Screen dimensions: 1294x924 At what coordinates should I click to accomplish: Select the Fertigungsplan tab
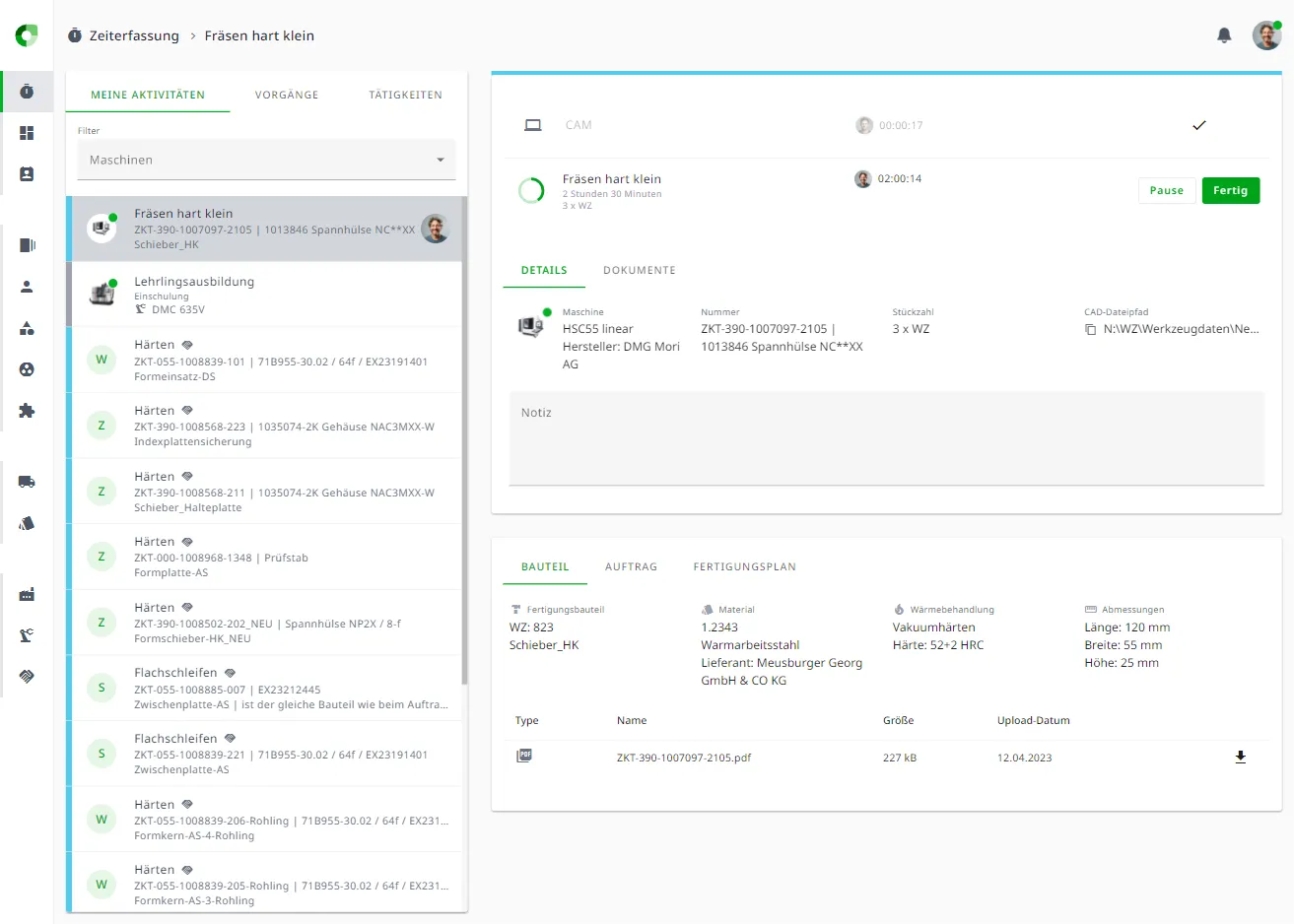pos(744,566)
